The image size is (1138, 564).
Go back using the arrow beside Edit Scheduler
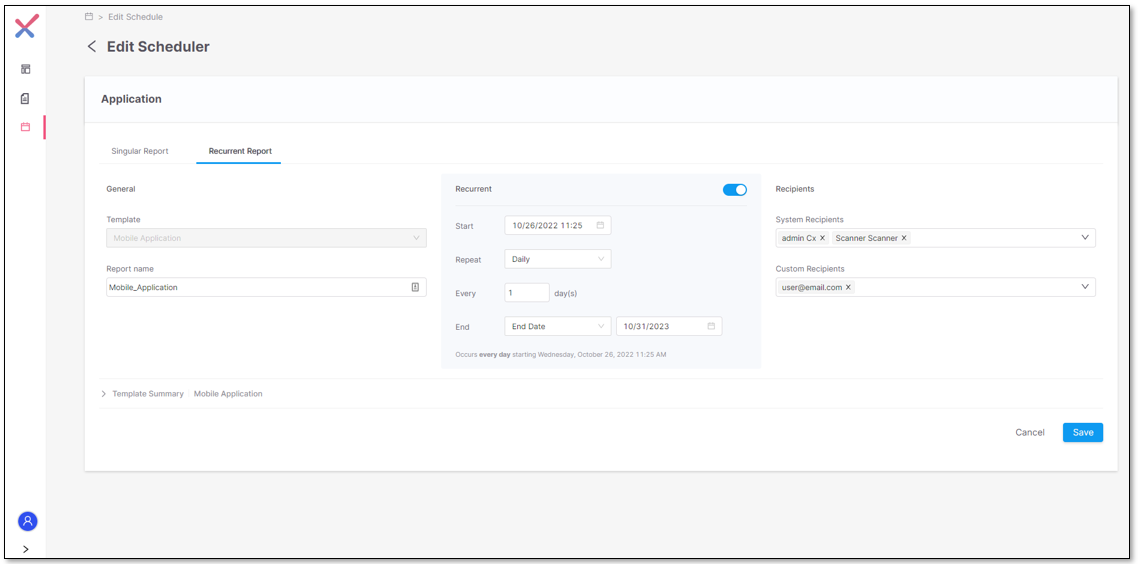(x=92, y=47)
